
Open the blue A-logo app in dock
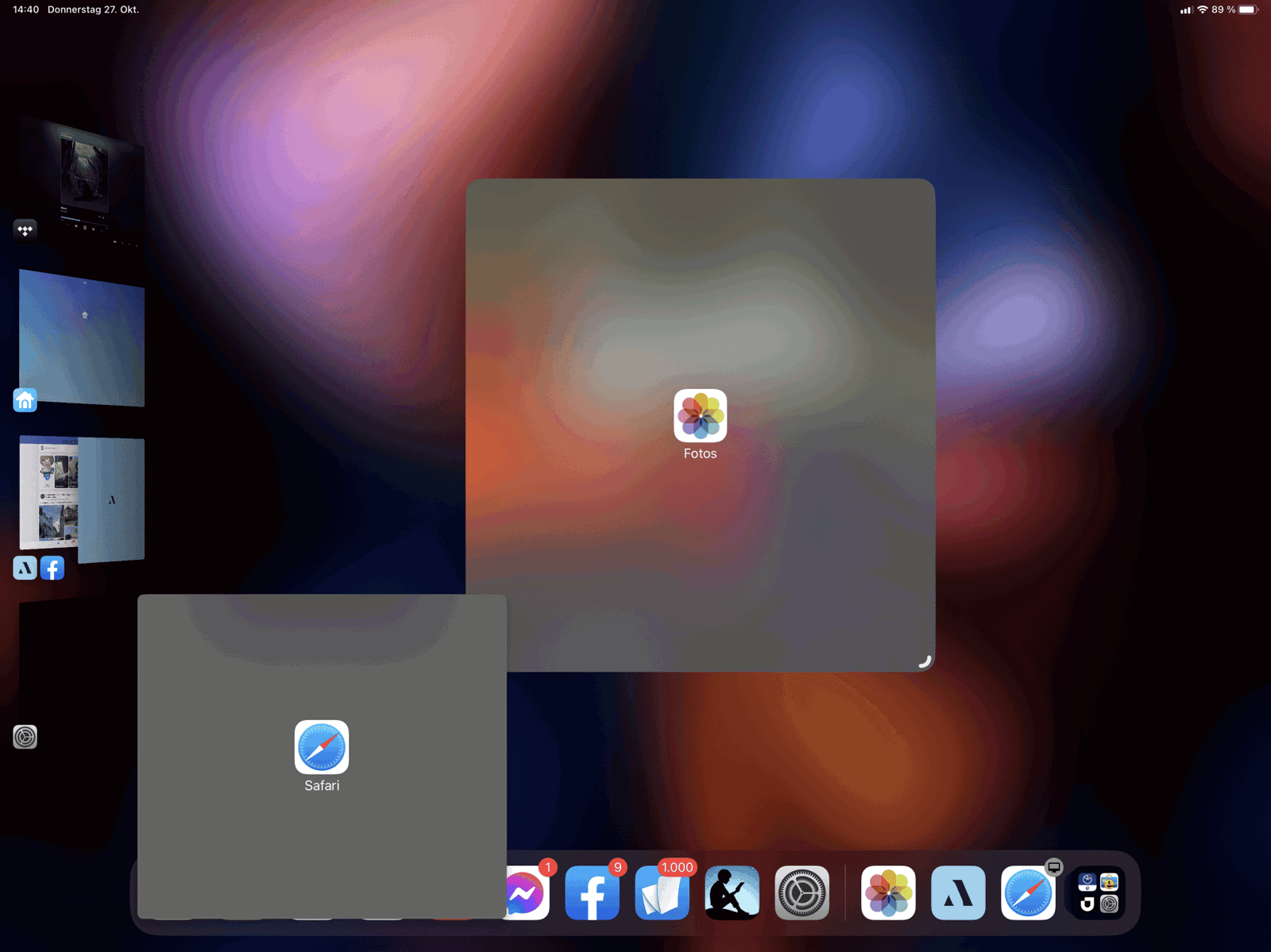958,893
